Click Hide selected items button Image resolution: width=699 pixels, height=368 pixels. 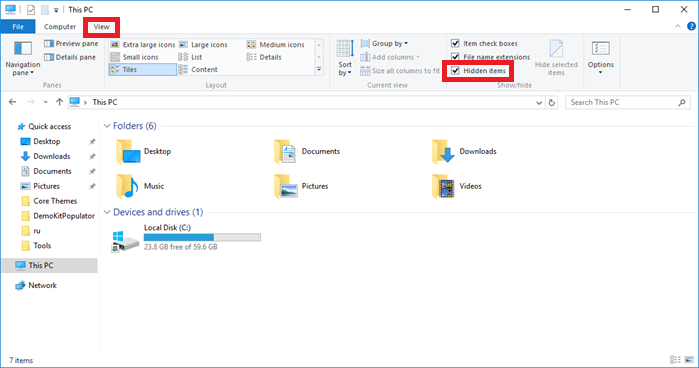coord(556,58)
